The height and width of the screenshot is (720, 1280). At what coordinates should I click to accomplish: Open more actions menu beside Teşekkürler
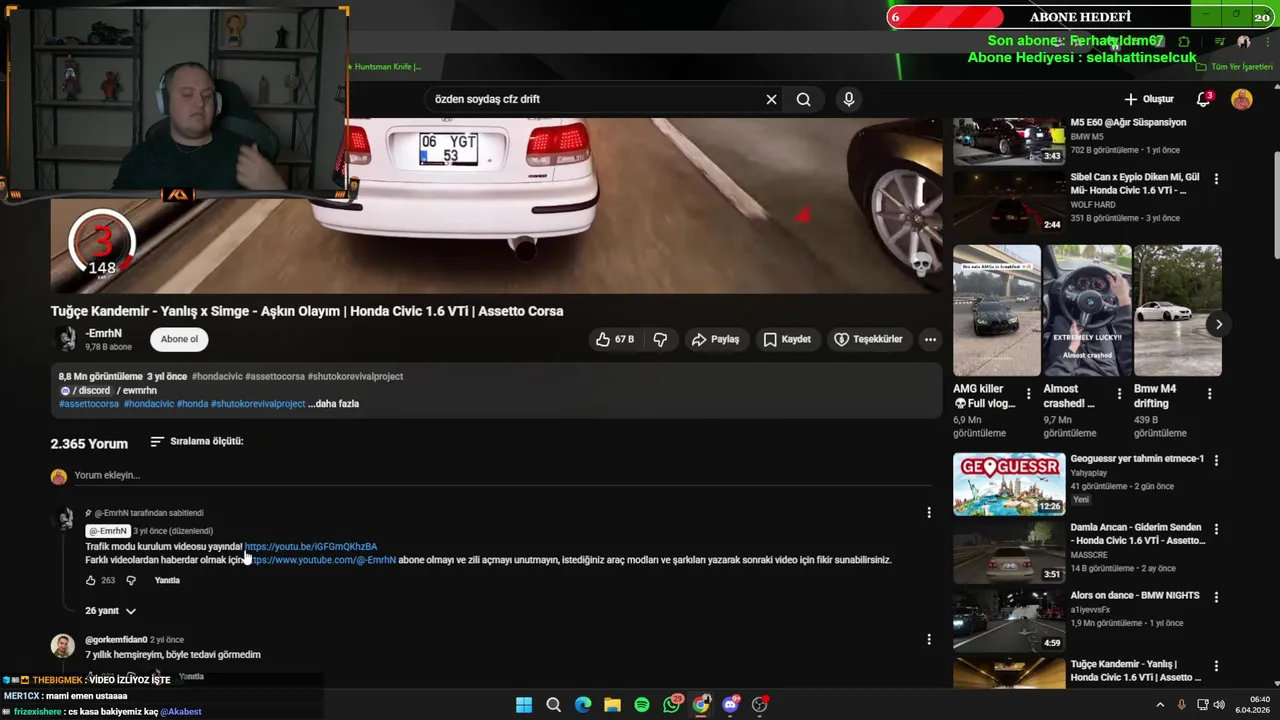point(930,339)
